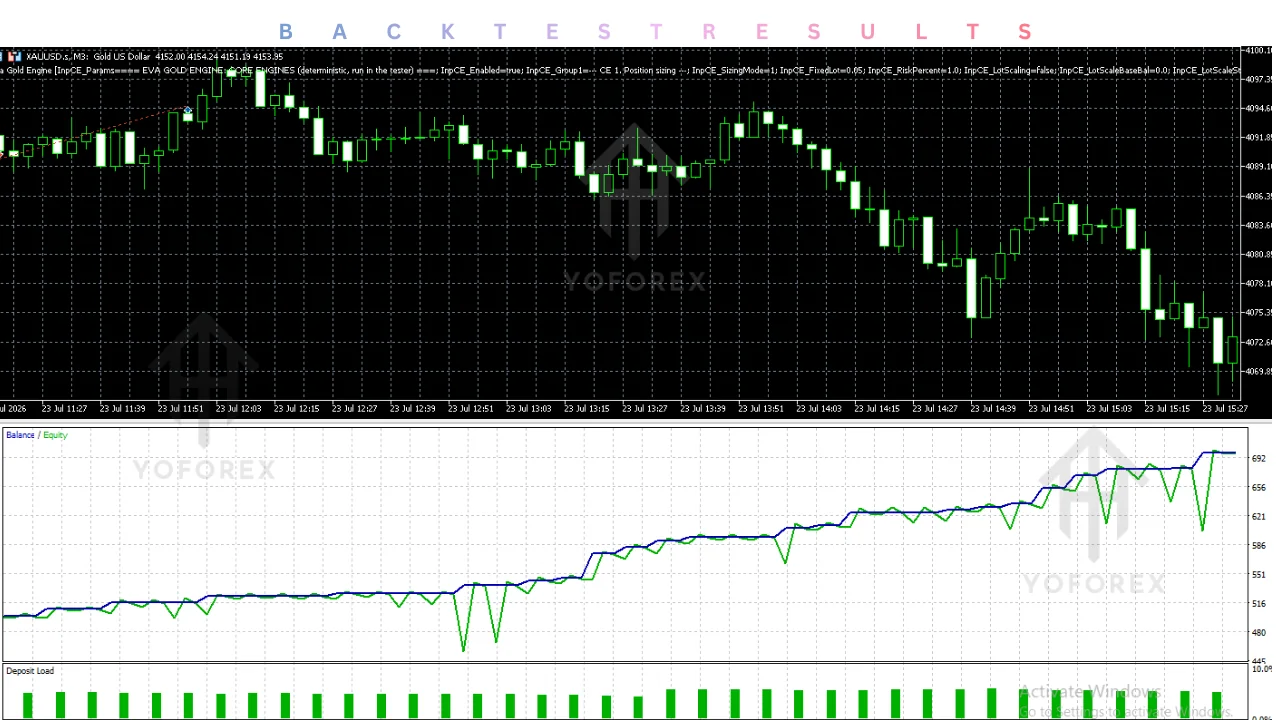The width and height of the screenshot is (1280, 720).
Task: Click the Balance legend label
Action: pyautogui.click(x=20, y=435)
